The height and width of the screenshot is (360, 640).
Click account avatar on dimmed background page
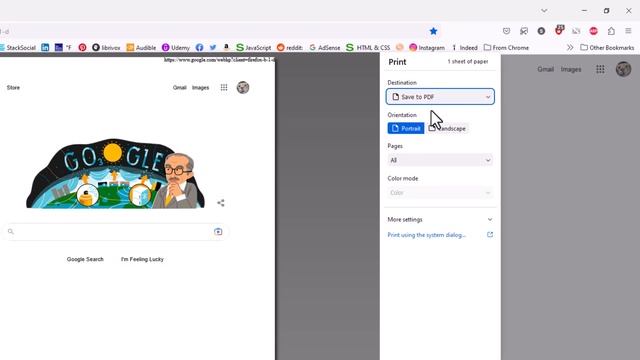tap(623, 69)
